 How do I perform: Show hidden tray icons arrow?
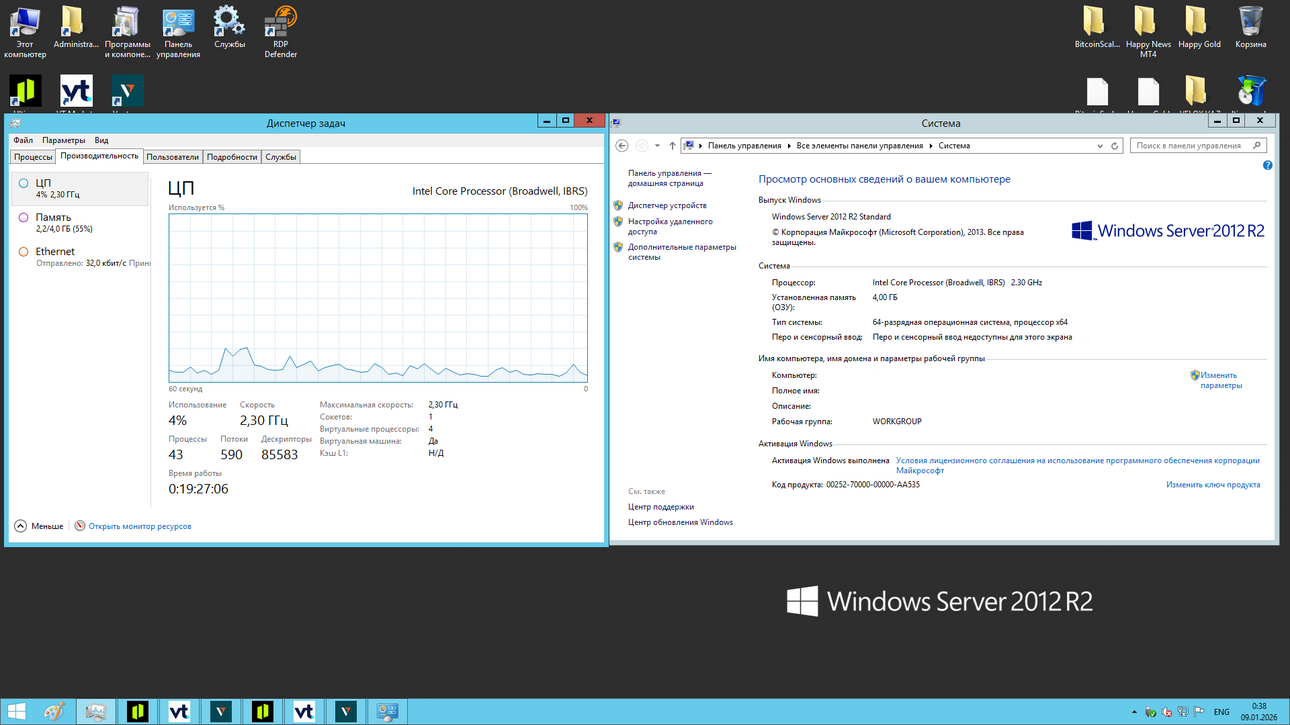click(1134, 712)
